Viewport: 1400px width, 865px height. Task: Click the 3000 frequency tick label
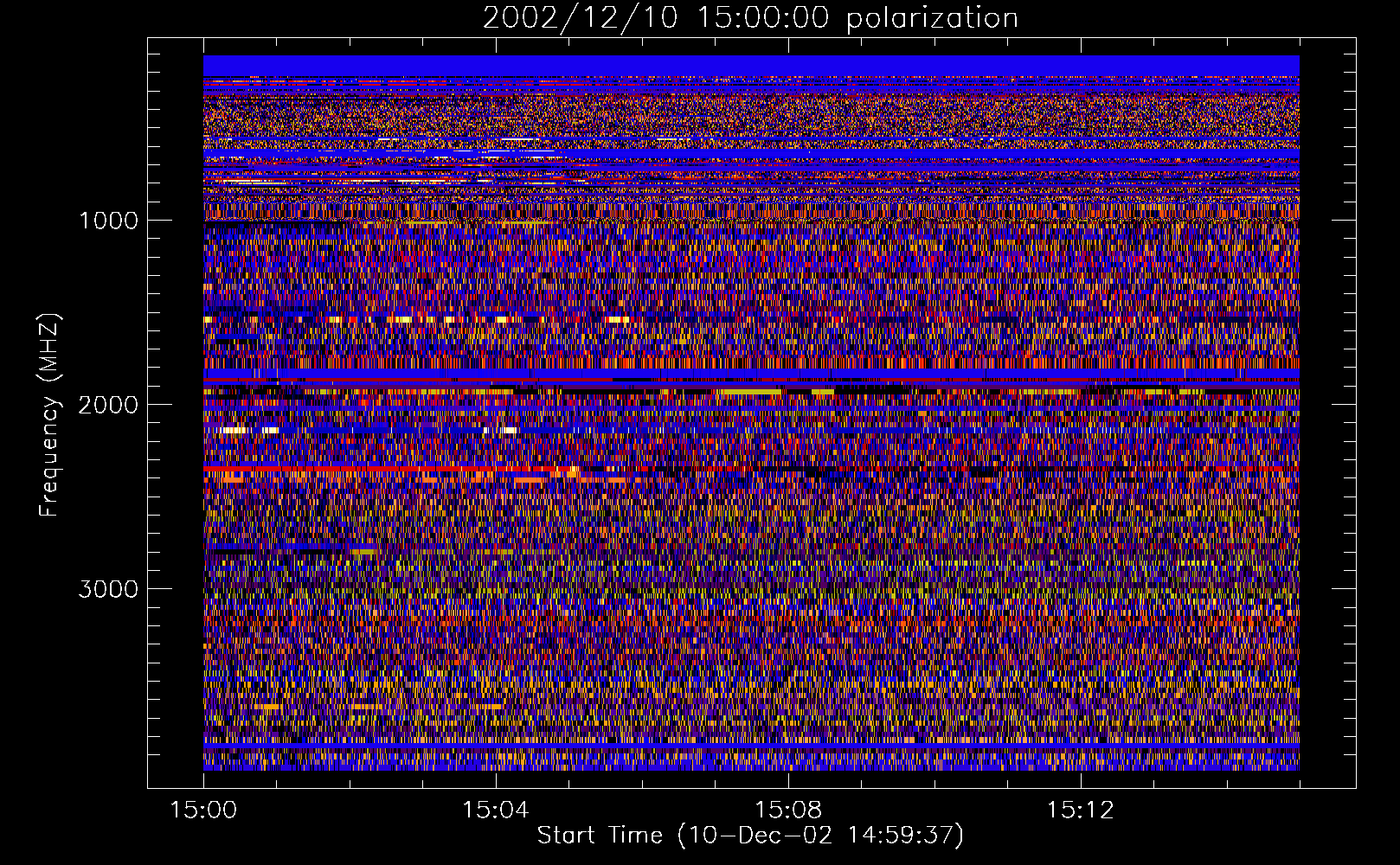tap(108, 589)
